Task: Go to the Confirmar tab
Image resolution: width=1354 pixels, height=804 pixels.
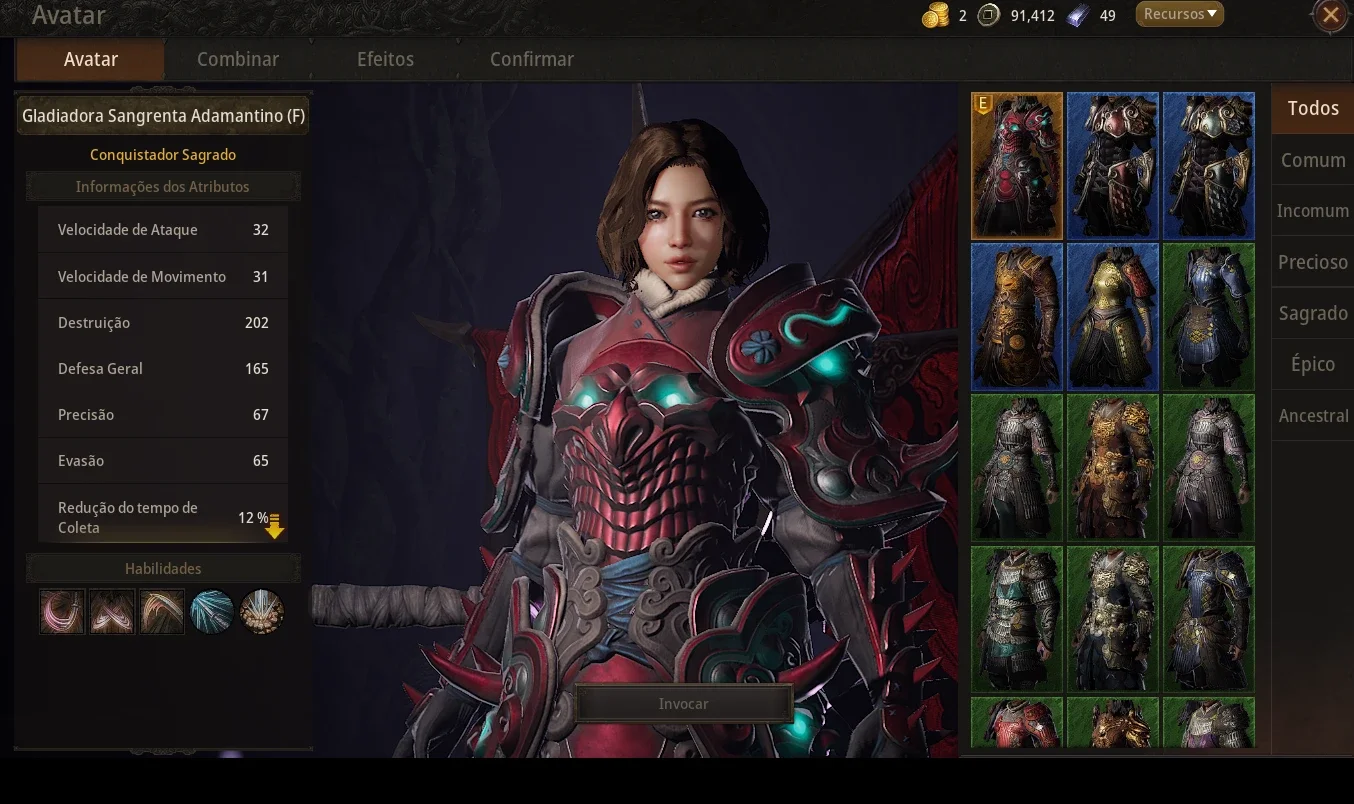Action: (532, 59)
